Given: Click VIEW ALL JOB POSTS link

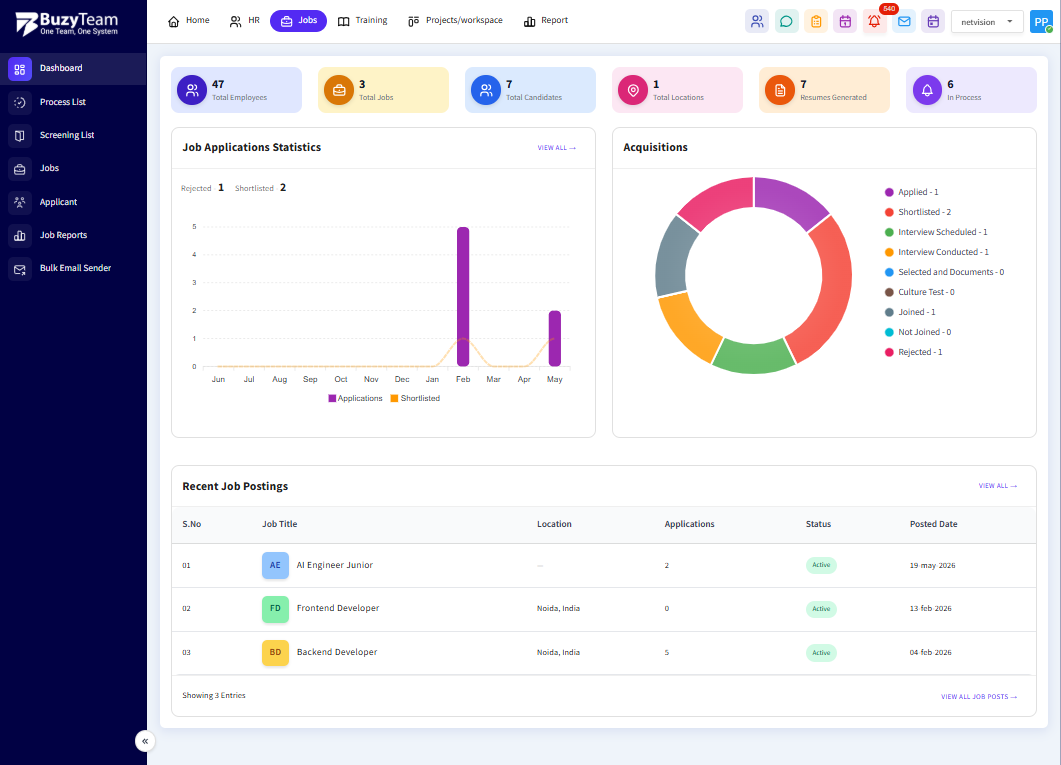Looking at the screenshot, I should coord(978,697).
